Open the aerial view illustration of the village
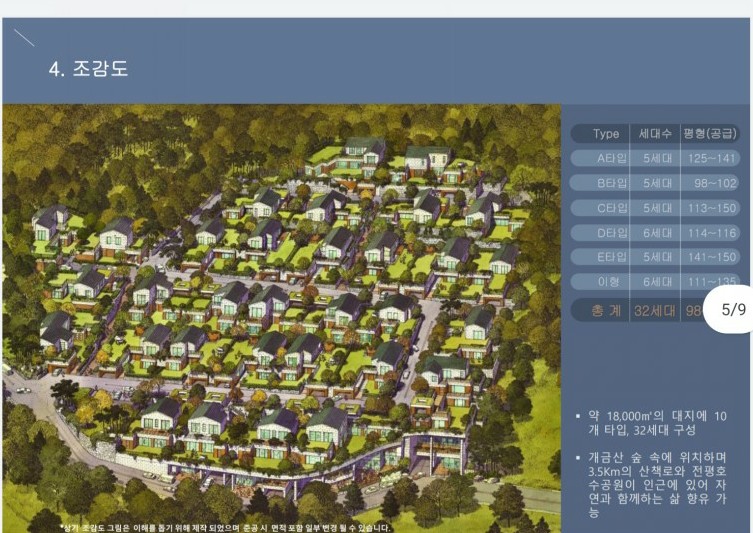 click(281, 318)
